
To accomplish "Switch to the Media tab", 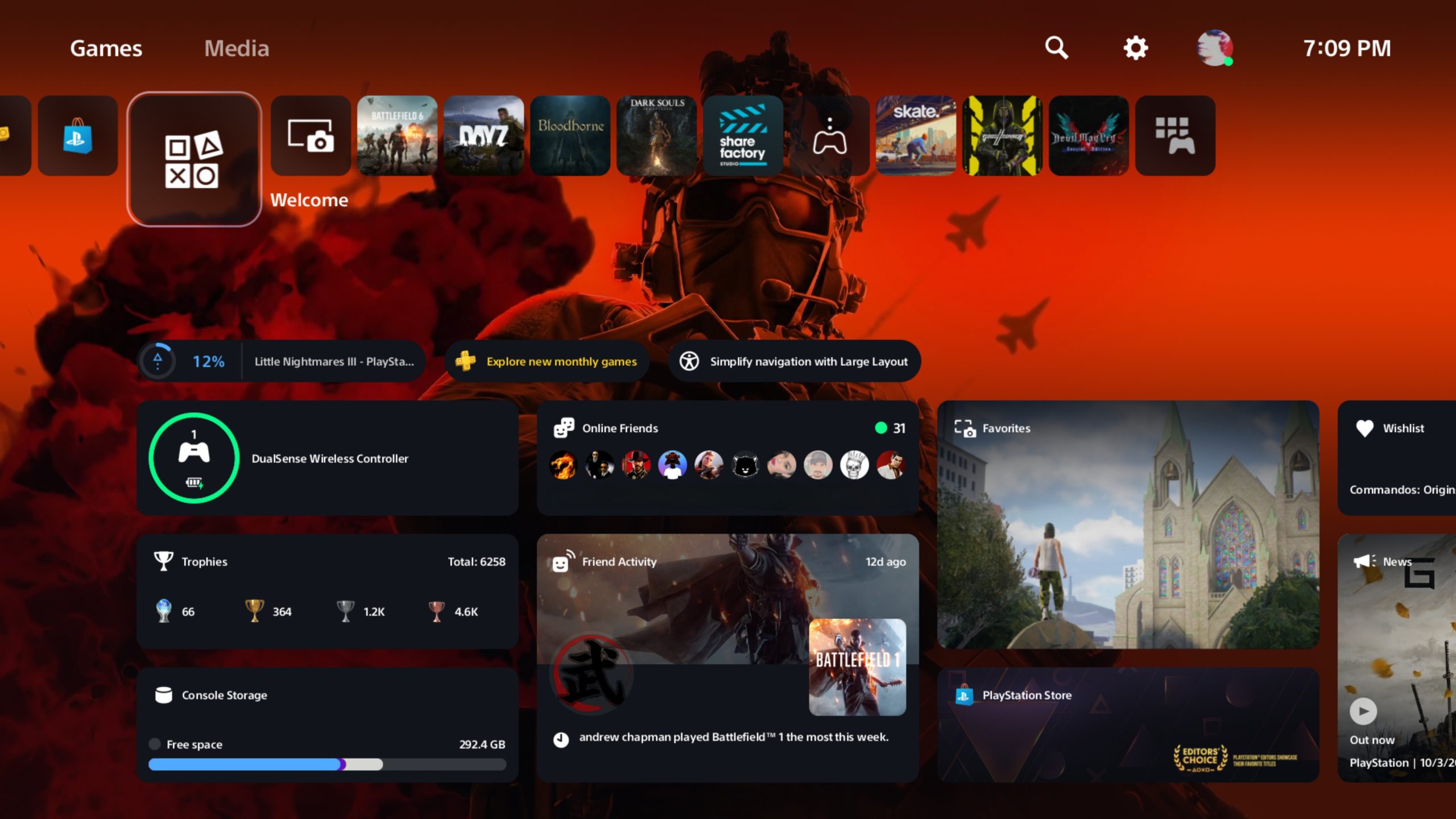I will (236, 48).
